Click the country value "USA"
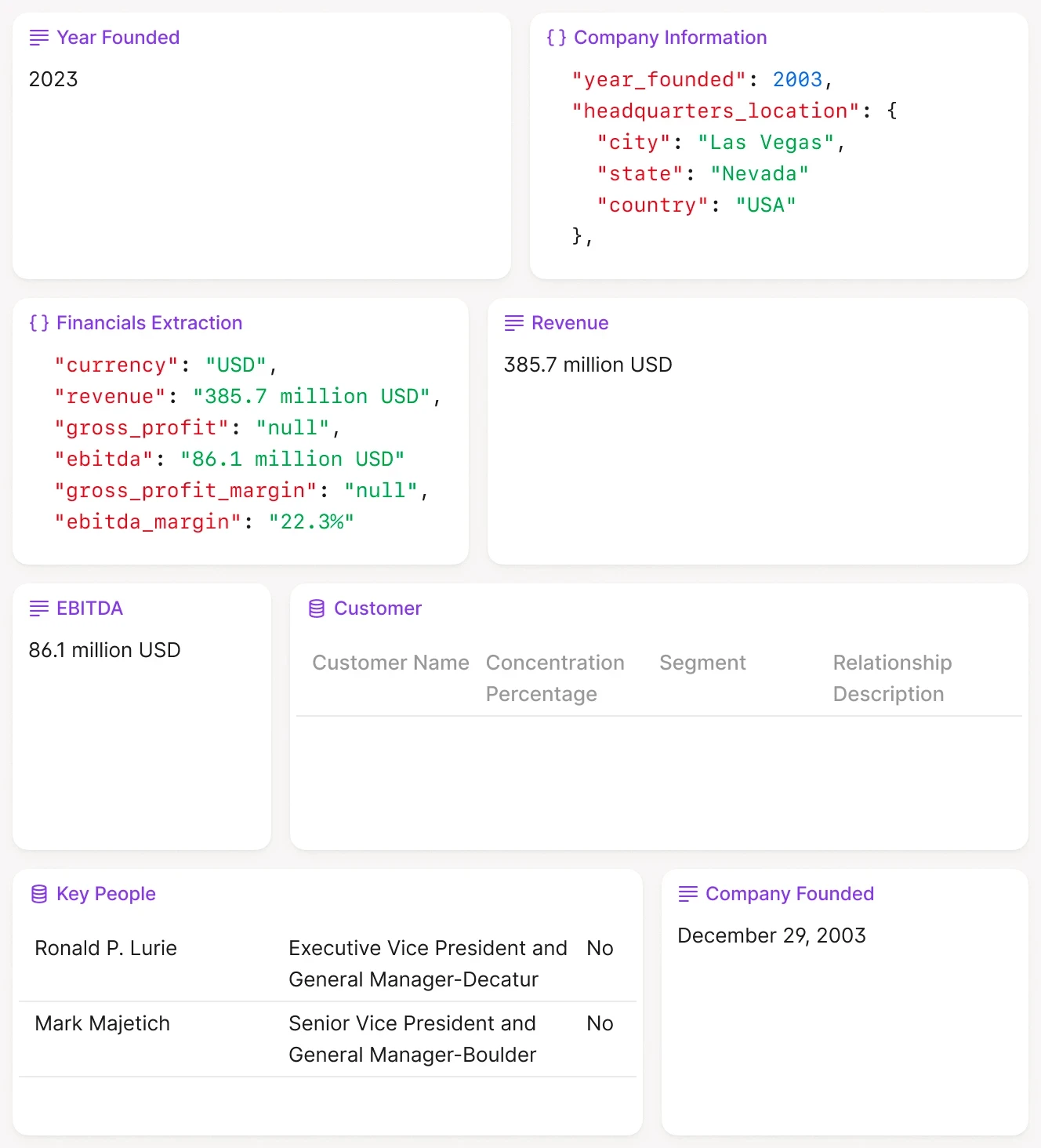 pyautogui.click(x=766, y=205)
